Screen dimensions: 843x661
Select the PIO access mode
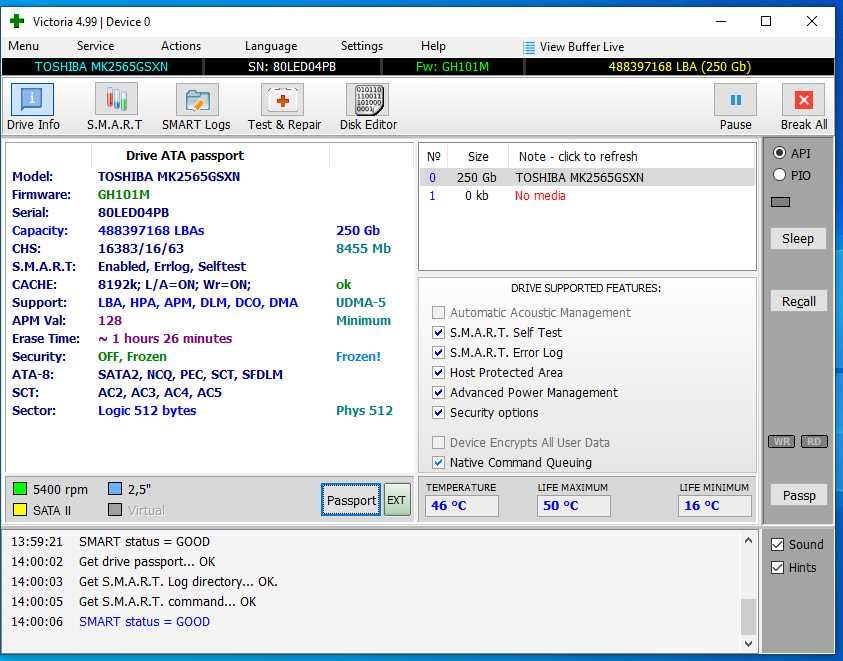pyautogui.click(x=779, y=175)
